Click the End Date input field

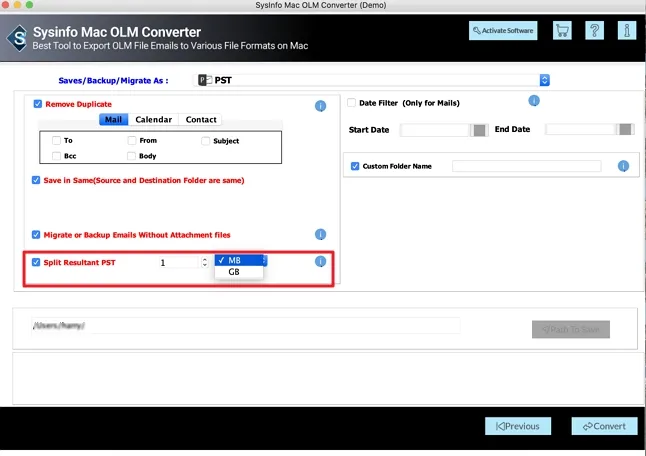click(x=580, y=129)
